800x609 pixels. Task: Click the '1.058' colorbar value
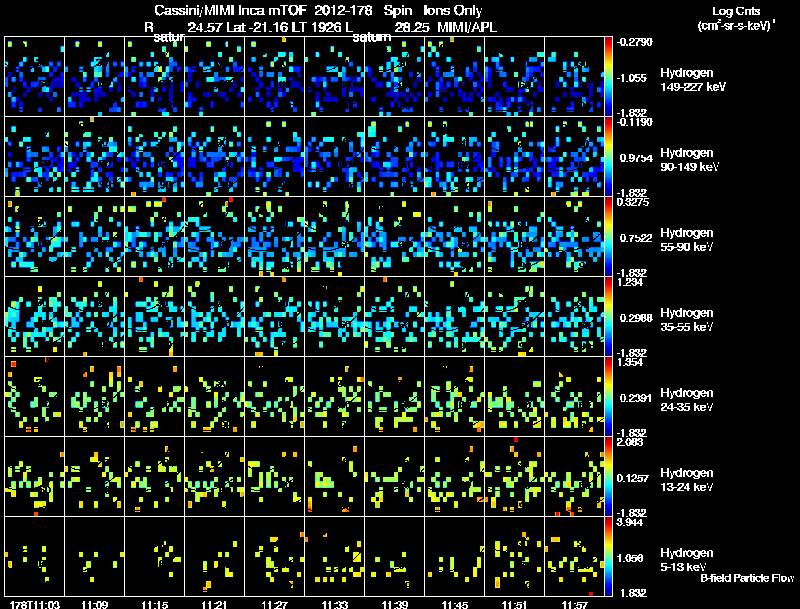click(x=630, y=559)
